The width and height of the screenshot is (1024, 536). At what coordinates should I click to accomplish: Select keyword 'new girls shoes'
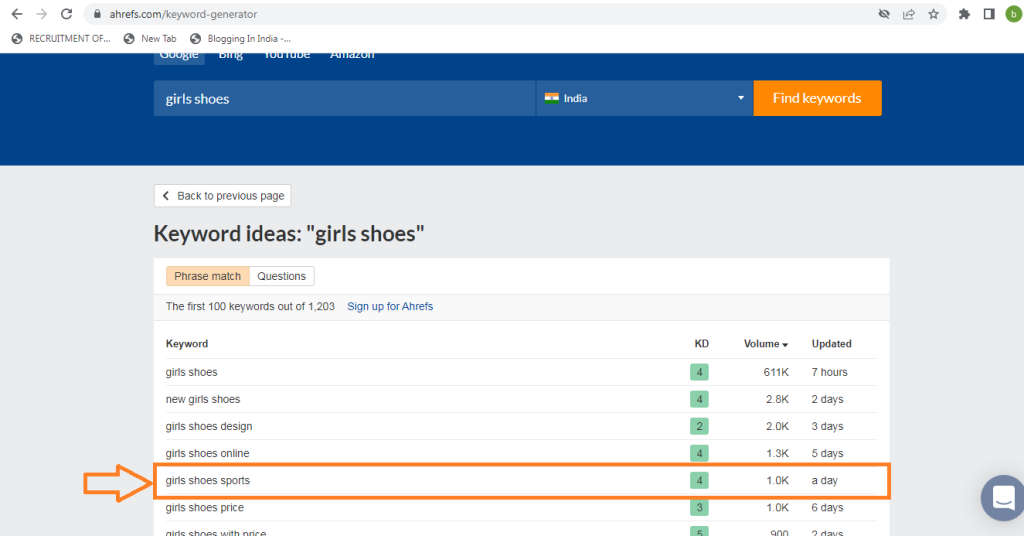[x=203, y=400]
